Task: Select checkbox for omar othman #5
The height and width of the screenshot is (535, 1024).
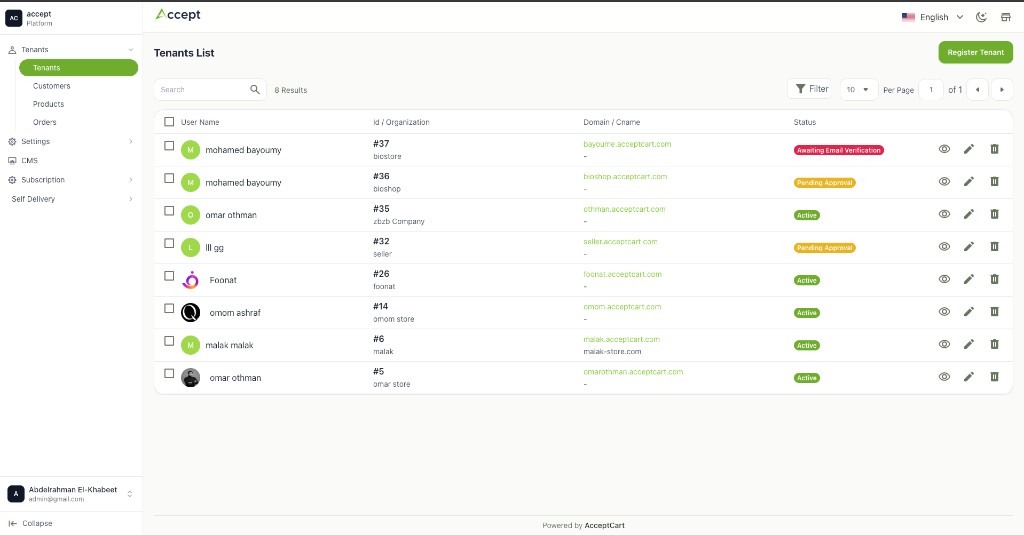Action: click(x=169, y=374)
